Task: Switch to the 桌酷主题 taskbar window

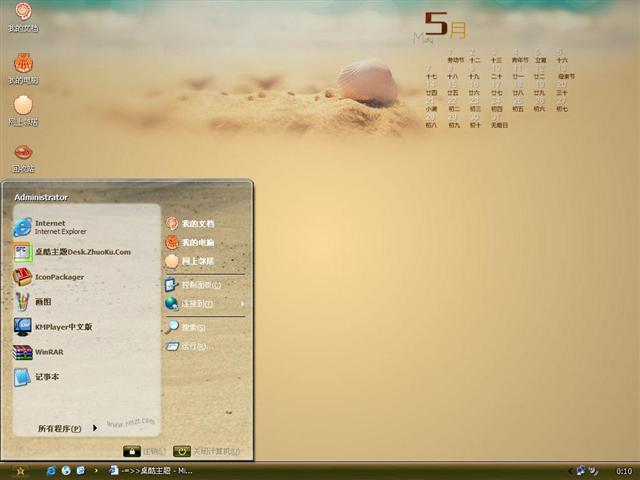Action: click(x=152, y=470)
